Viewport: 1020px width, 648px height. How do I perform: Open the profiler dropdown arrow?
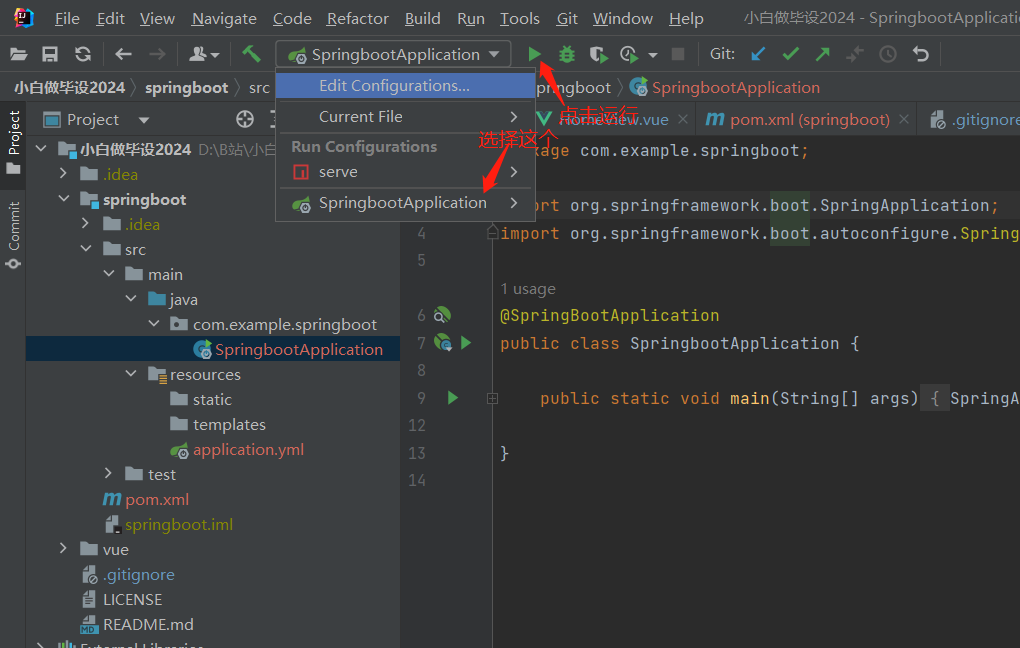[652, 55]
